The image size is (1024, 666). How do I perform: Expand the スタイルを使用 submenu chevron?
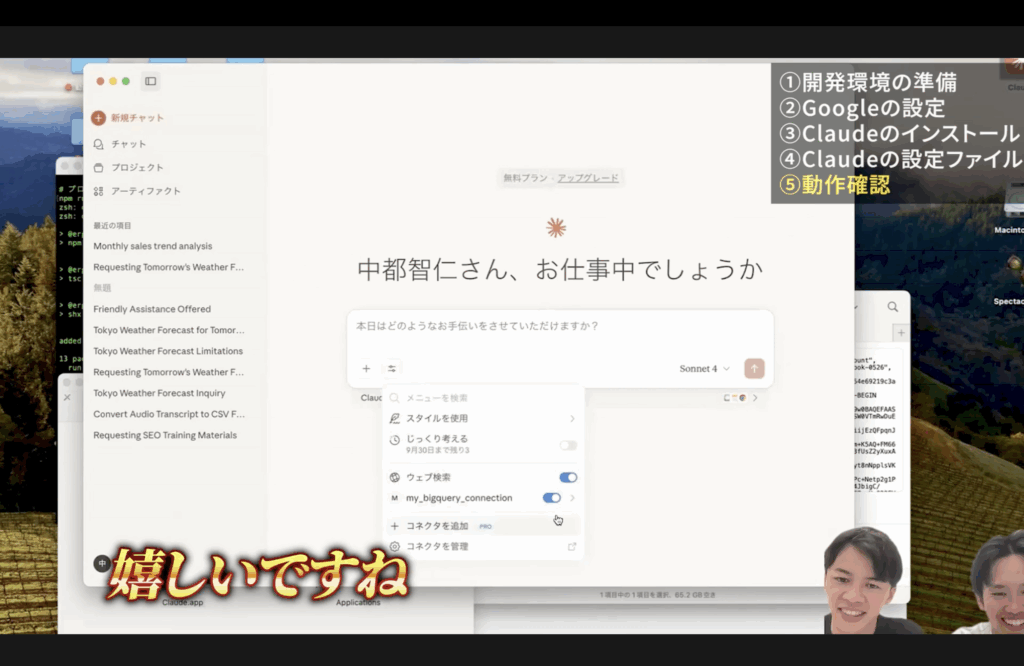point(573,419)
